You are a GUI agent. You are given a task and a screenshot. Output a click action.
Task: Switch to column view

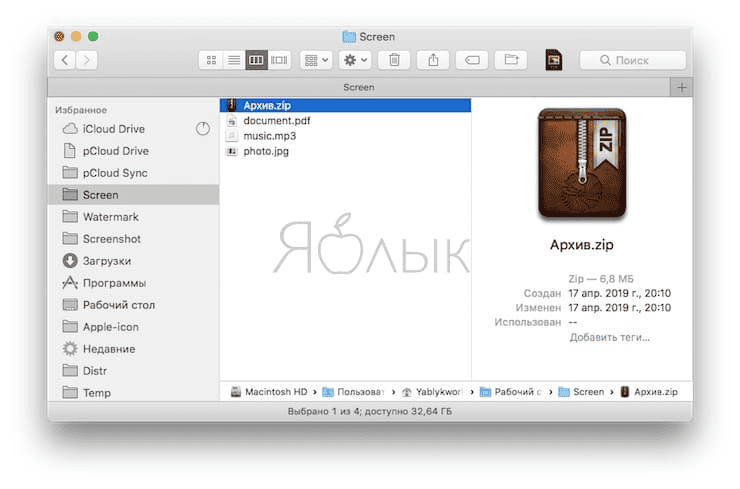pyautogui.click(x=257, y=60)
